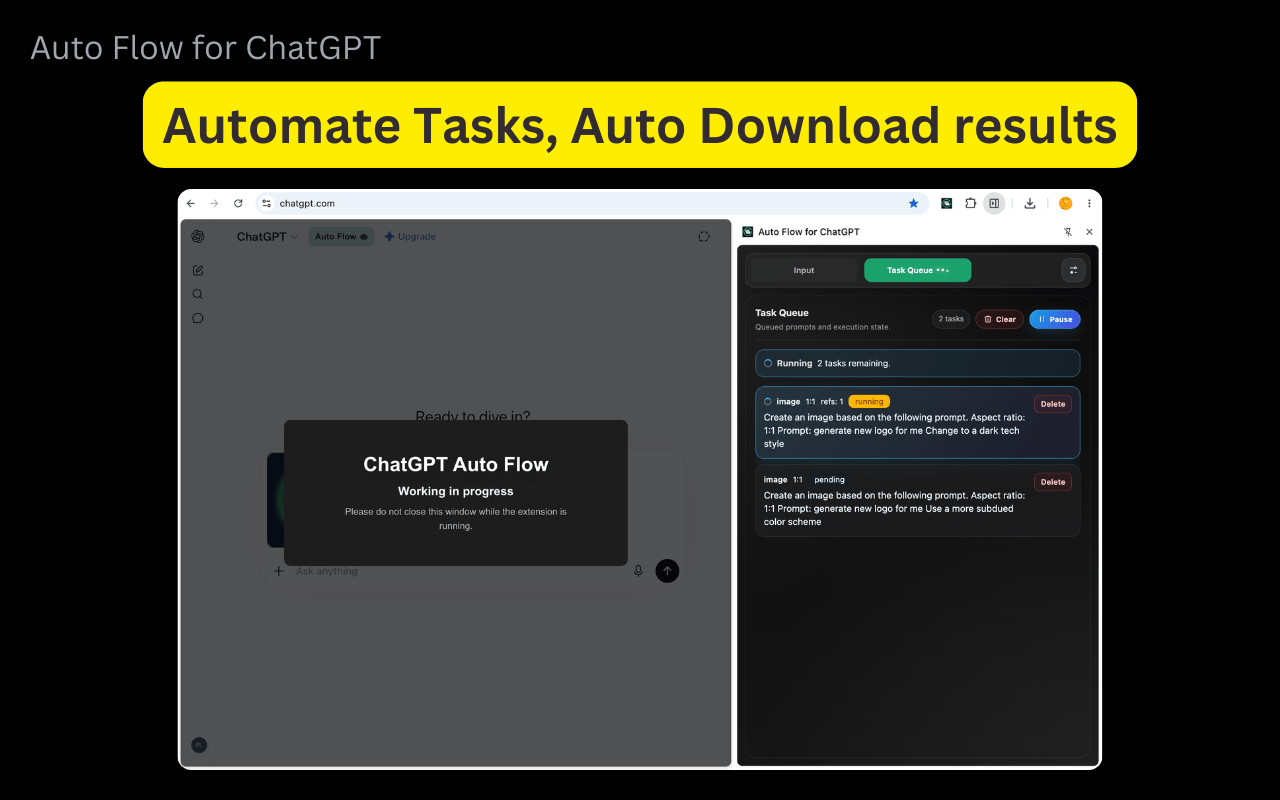This screenshot has width=1280, height=800.
Task: Clear the task queue
Action: coord(999,319)
